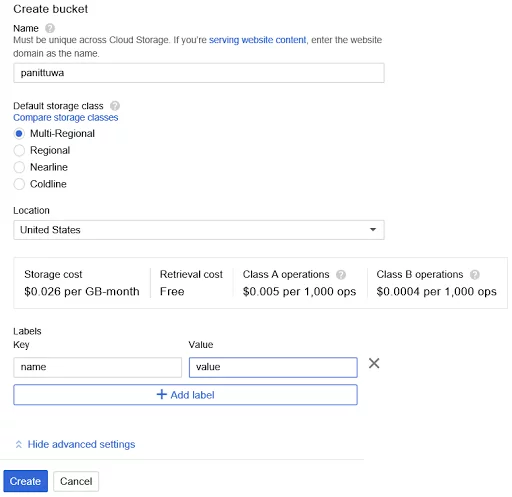512x497 pixels.
Task: Select Multi-Regional storage class
Action: coord(19,134)
